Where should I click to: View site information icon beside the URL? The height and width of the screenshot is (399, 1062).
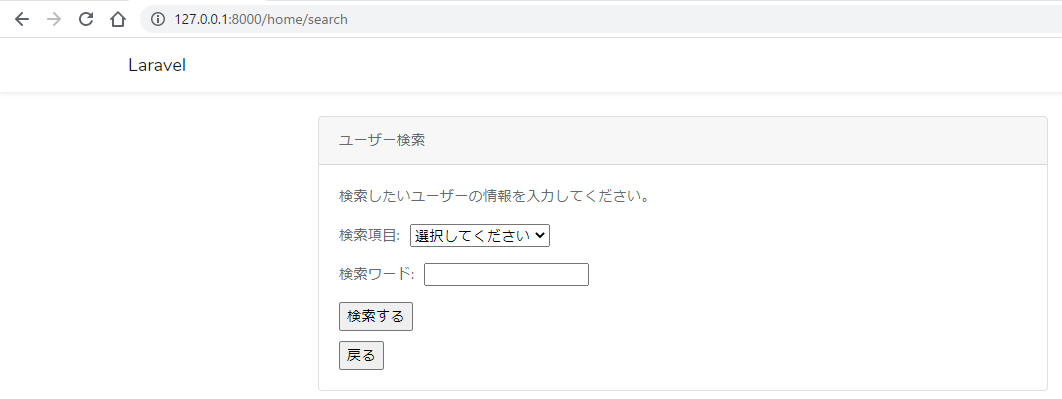[158, 19]
